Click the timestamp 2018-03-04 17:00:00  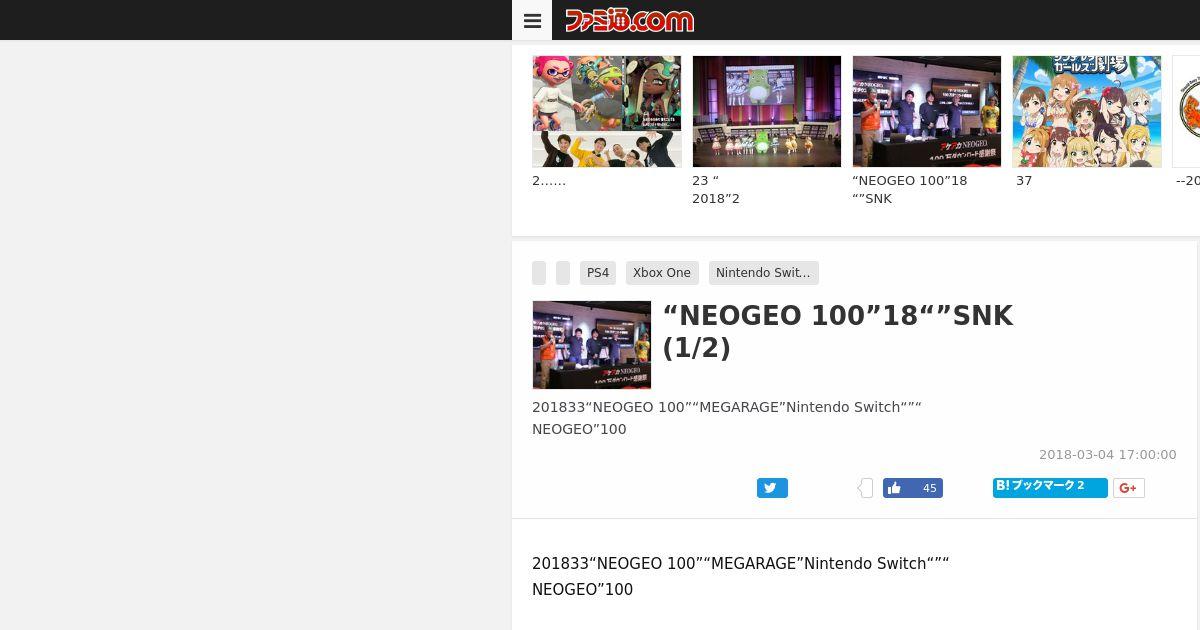(x=1108, y=455)
